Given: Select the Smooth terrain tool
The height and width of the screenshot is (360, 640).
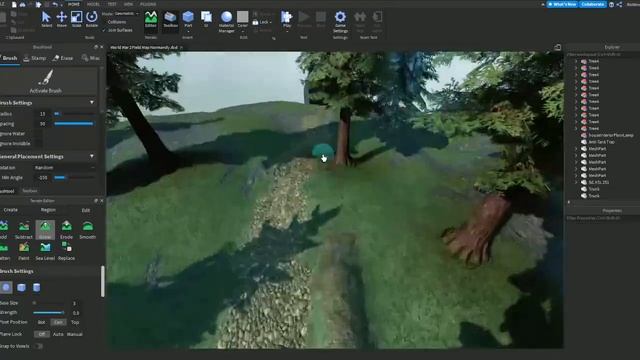Looking at the screenshot, I should (x=87, y=230).
